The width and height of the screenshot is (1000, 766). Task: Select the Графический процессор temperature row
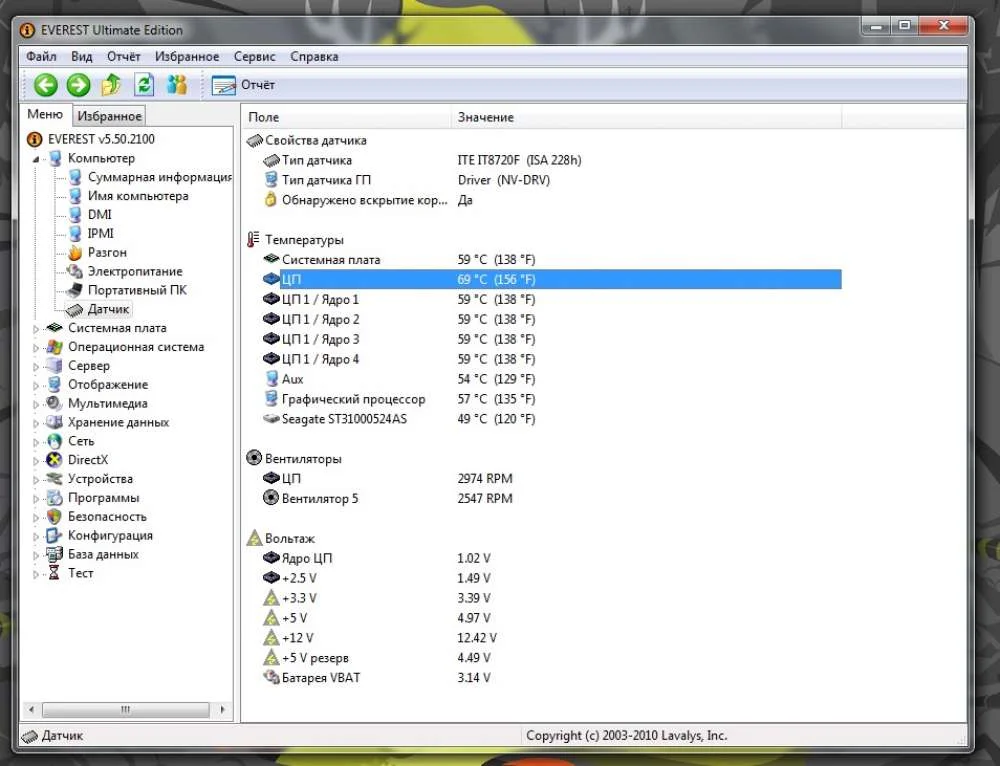pos(353,400)
